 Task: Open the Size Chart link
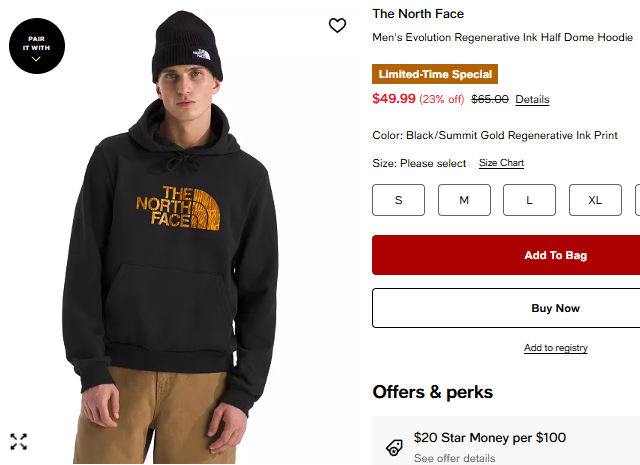[501, 163]
